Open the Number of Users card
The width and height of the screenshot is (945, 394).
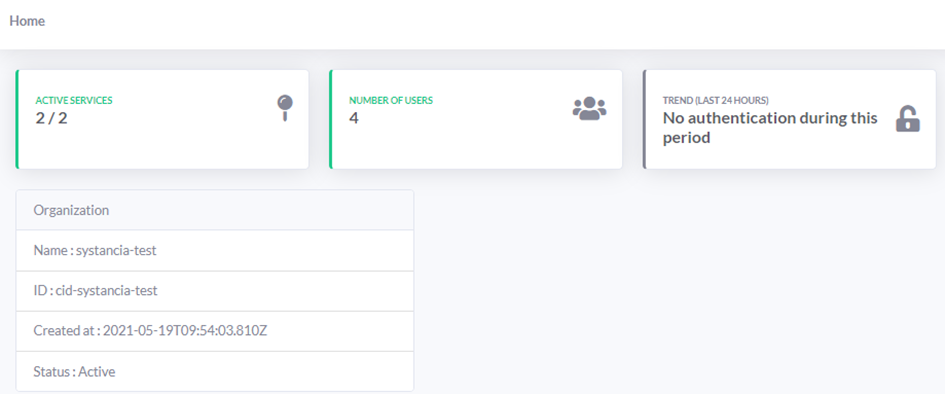[x=476, y=119]
